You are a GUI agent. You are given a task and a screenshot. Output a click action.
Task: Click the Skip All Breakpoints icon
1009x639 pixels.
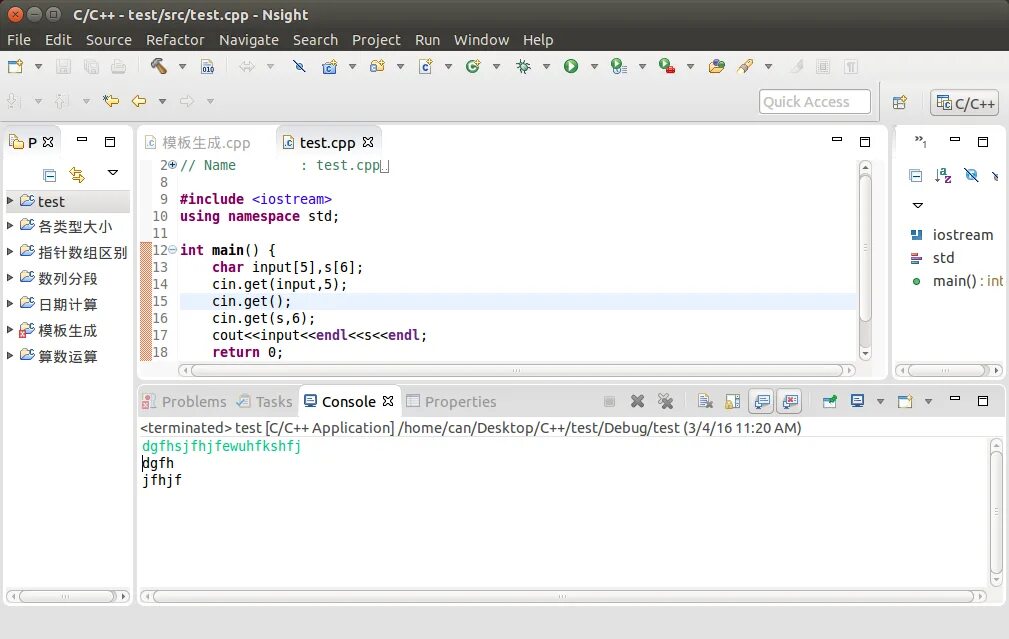coord(299,66)
